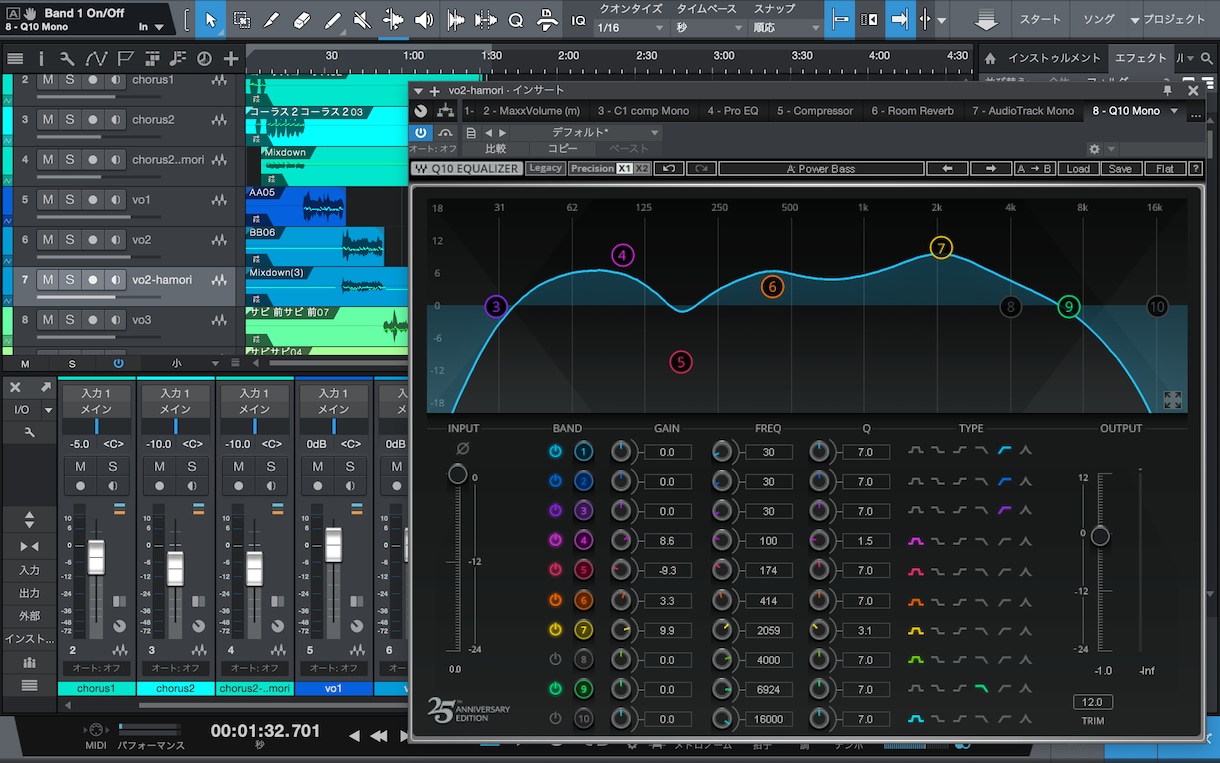Expand the Q10 graph fullscreen icon
The height and width of the screenshot is (763, 1220).
[x=1173, y=400]
